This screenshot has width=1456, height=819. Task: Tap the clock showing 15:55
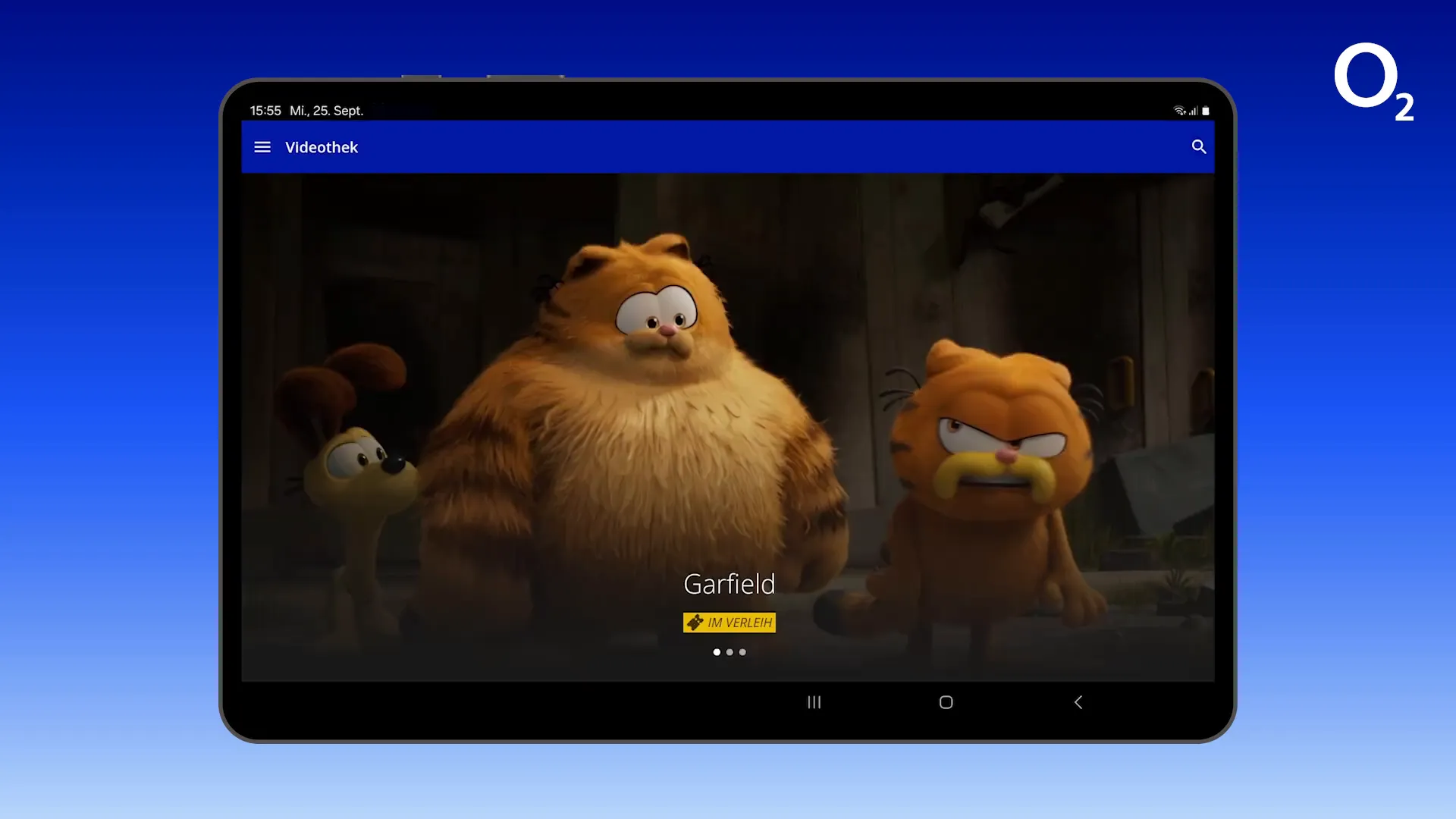click(x=265, y=111)
